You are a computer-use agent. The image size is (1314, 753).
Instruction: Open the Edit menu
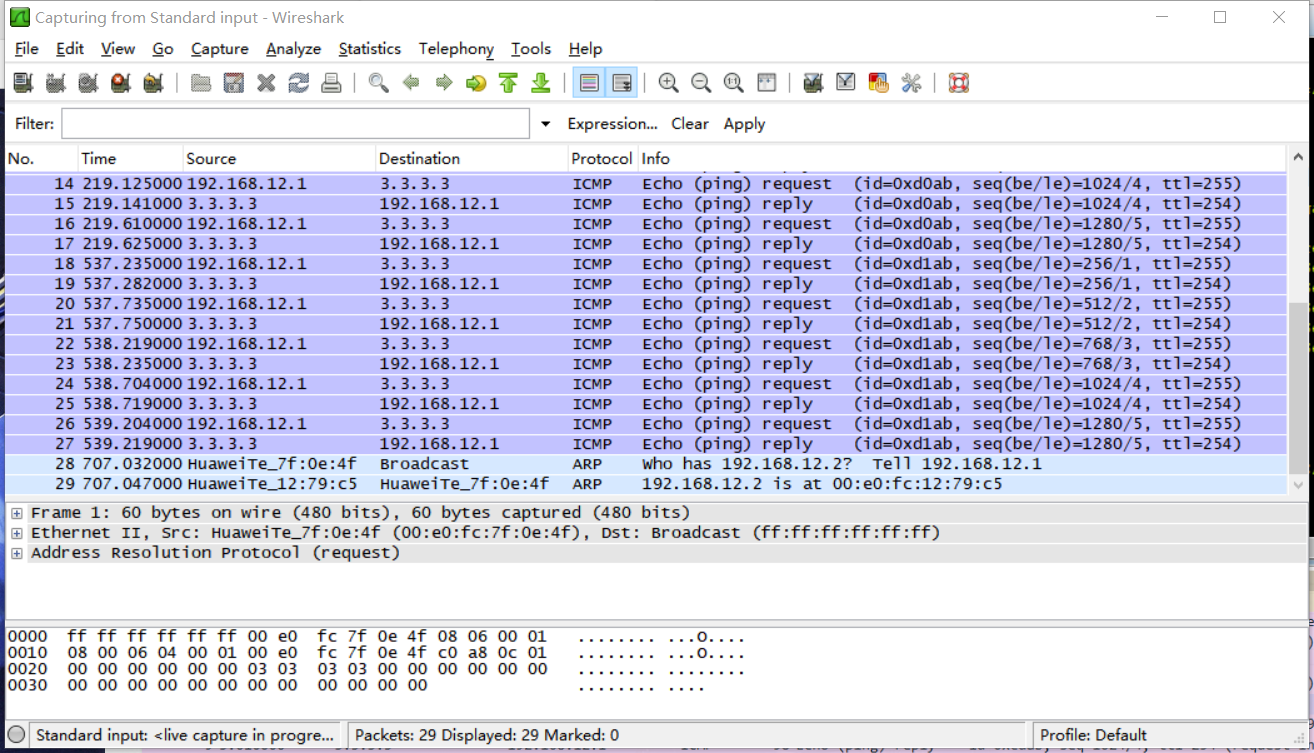[x=70, y=49]
